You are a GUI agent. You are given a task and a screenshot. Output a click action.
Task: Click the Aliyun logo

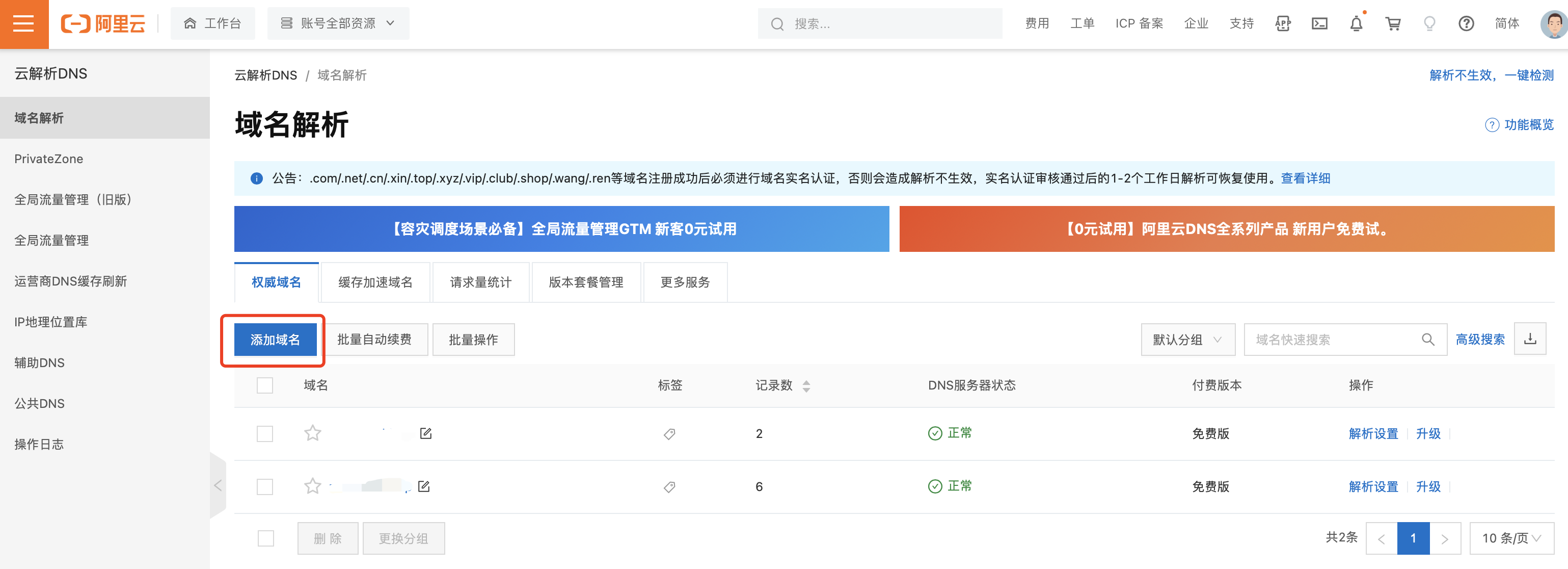coord(103,24)
